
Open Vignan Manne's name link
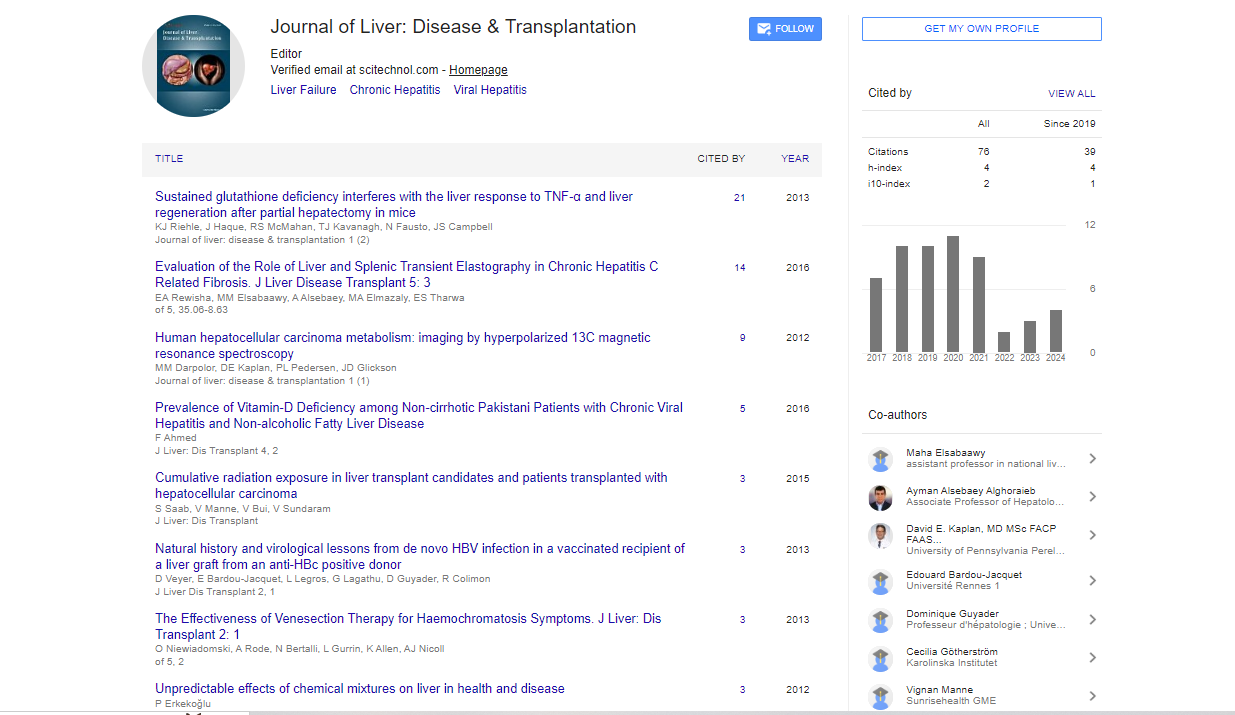[x=940, y=690]
